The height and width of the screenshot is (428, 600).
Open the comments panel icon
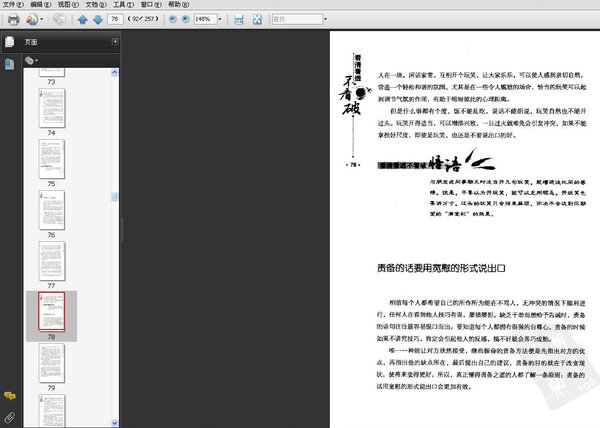tap(10, 396)
